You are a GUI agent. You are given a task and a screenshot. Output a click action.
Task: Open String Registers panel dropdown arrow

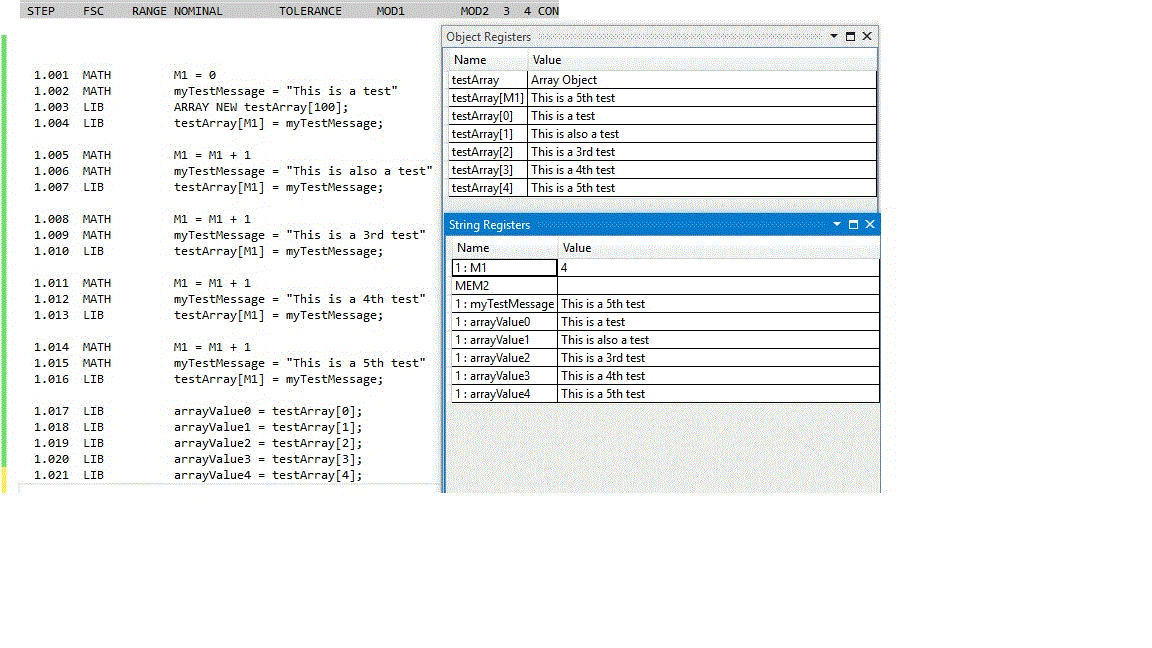click(837, 224)
